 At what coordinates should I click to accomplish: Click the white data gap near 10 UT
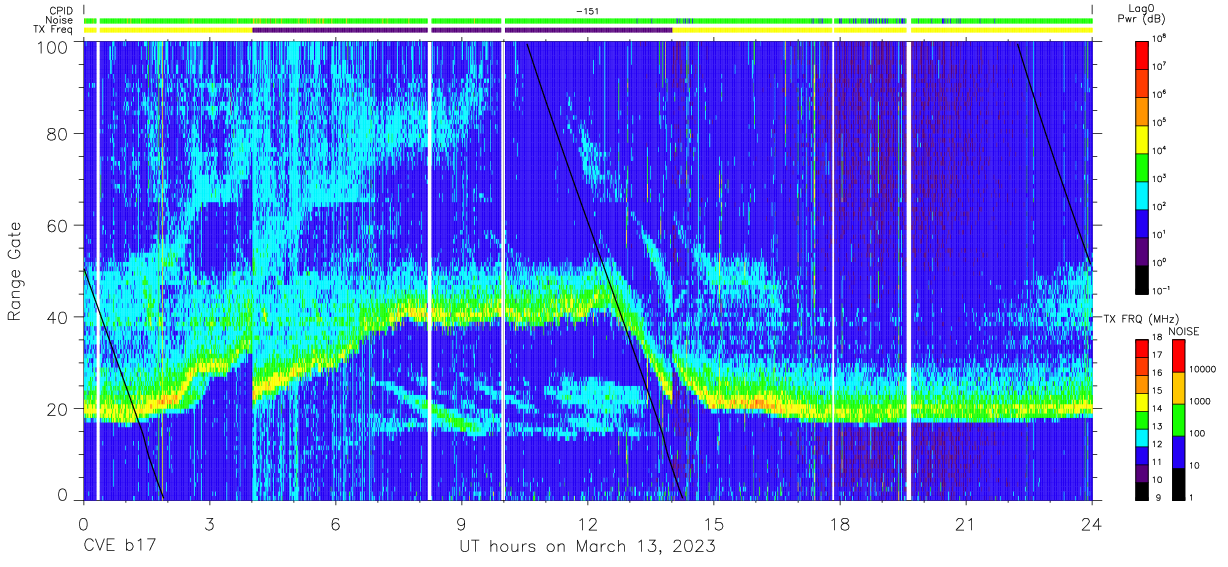point(502,270)
